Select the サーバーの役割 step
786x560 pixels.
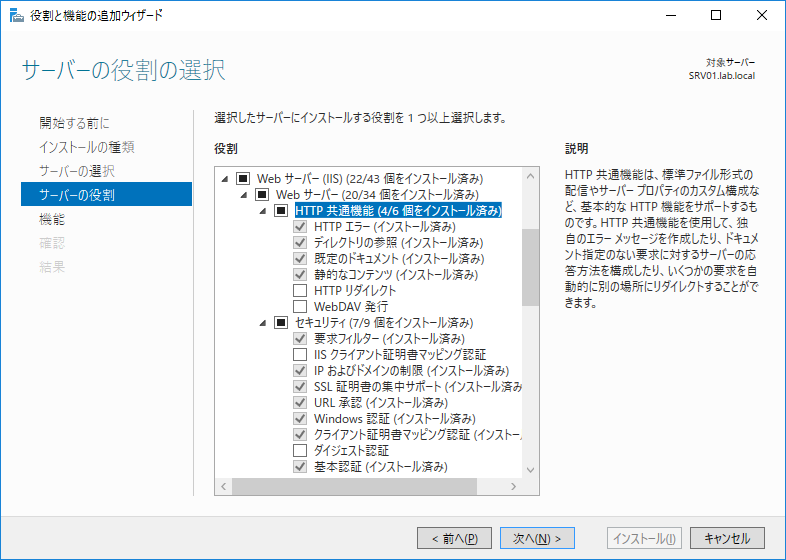coord(106,194)
